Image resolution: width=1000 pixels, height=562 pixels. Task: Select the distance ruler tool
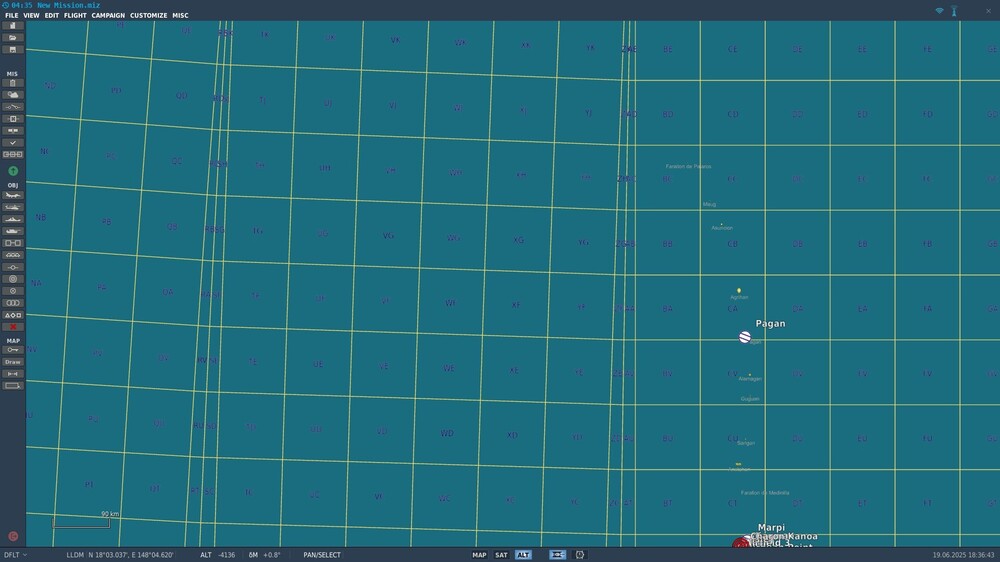[x=13, y=374]
